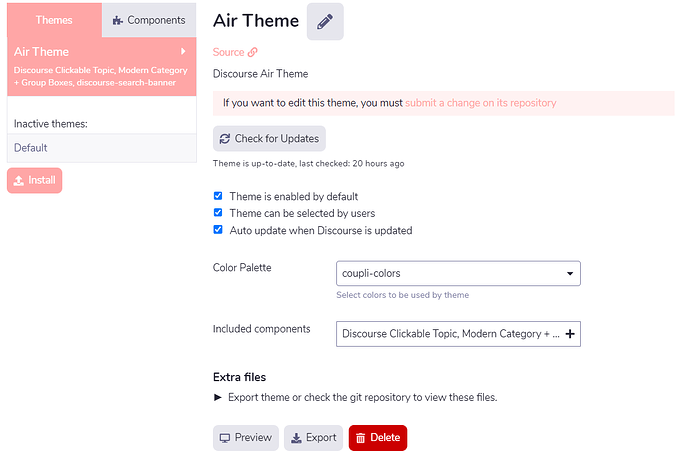Open the Included components selector

tap(450, 335)
